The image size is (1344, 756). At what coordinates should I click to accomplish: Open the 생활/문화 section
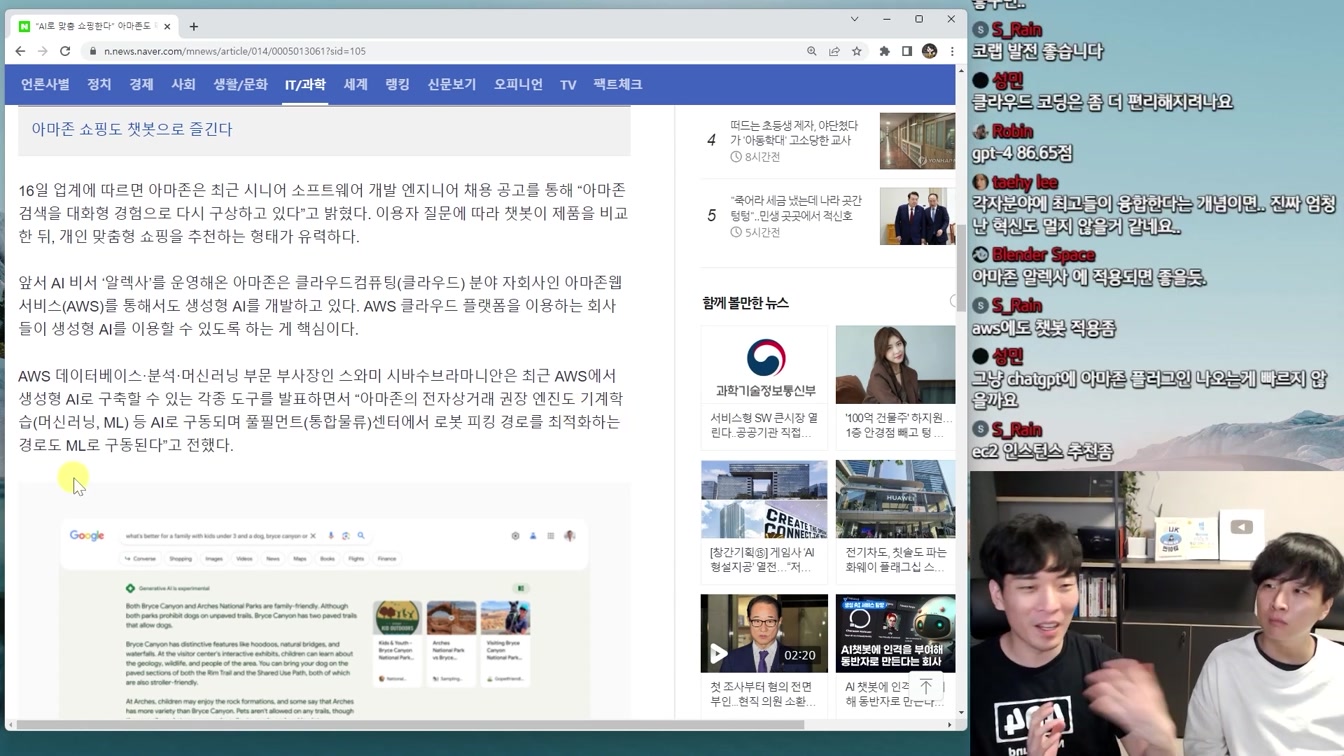(240, 85)
